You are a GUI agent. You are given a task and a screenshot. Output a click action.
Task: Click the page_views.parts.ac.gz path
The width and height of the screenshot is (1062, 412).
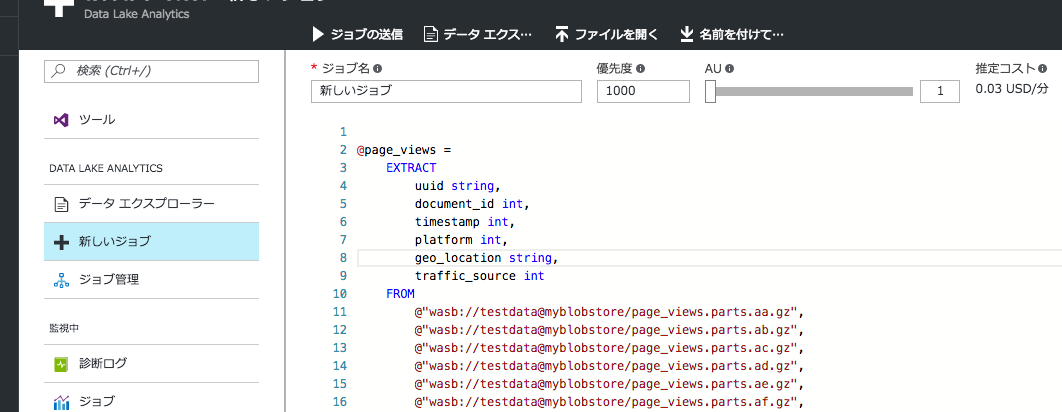610,348
